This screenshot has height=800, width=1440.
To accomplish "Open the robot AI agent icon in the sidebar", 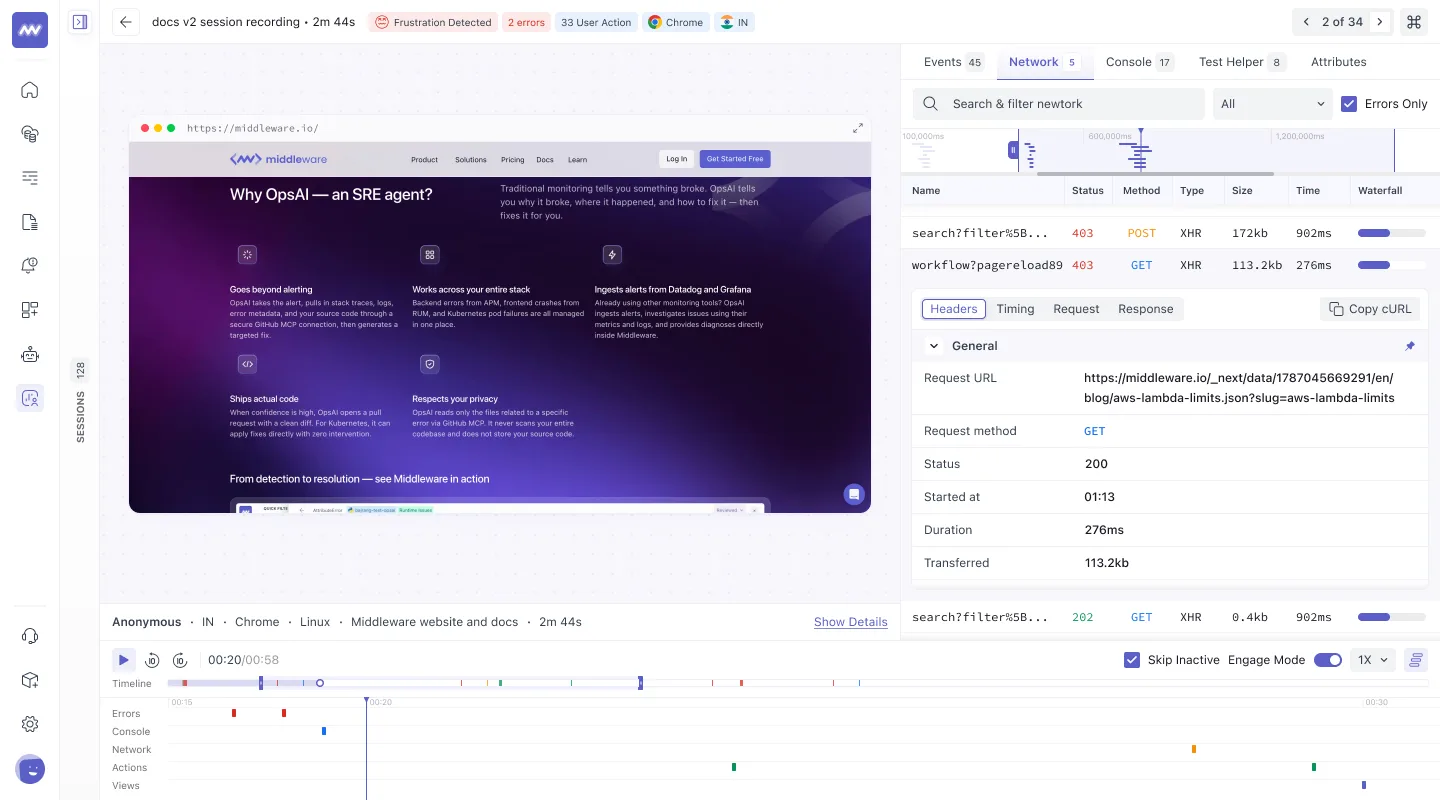I will tap(30, 354).
